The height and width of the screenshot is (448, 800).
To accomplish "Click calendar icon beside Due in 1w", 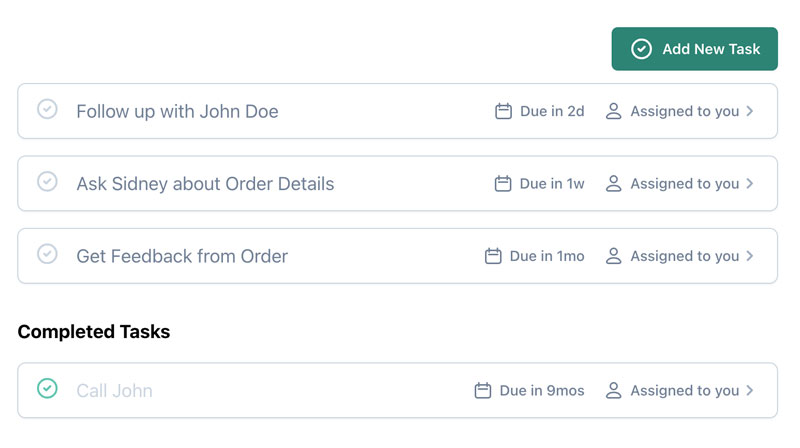I will click(503, 183).
